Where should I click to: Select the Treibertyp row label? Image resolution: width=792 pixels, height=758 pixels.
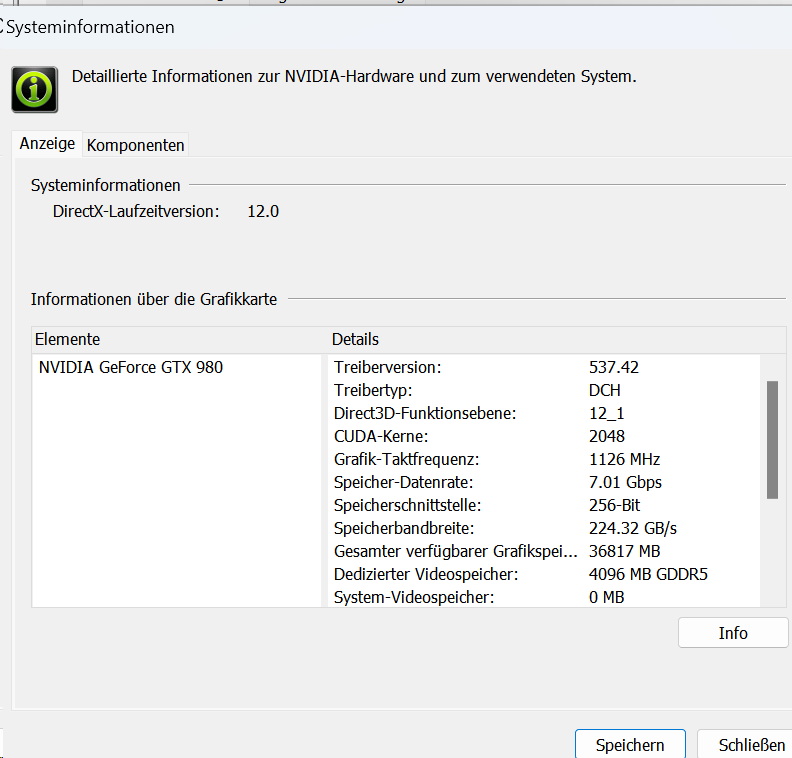[373, 390]
